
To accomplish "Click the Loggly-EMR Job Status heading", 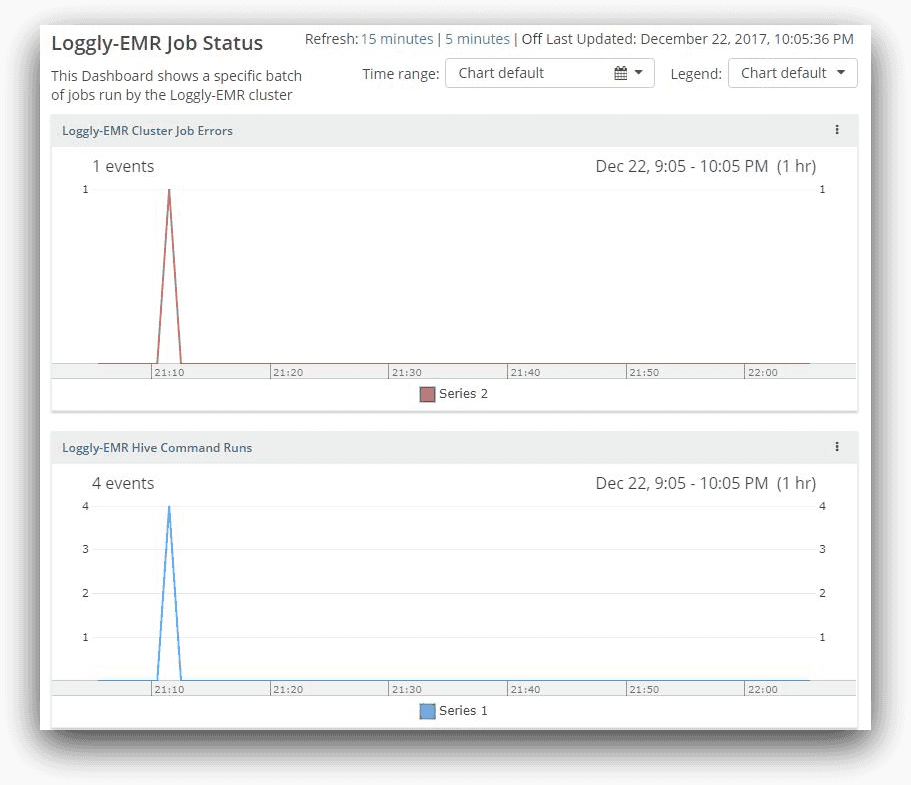I will [x=157, y=44].
